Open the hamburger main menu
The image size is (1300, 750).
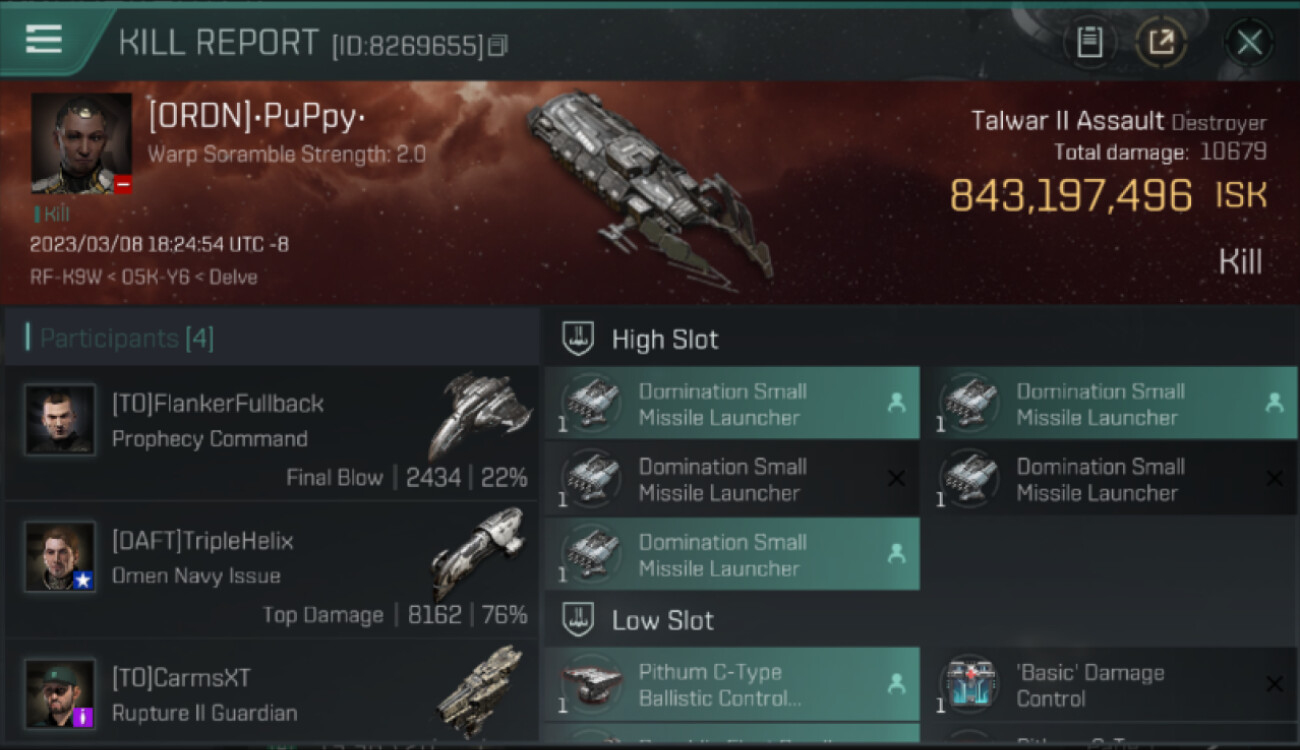pyautogui.click(x=44, y=39)
